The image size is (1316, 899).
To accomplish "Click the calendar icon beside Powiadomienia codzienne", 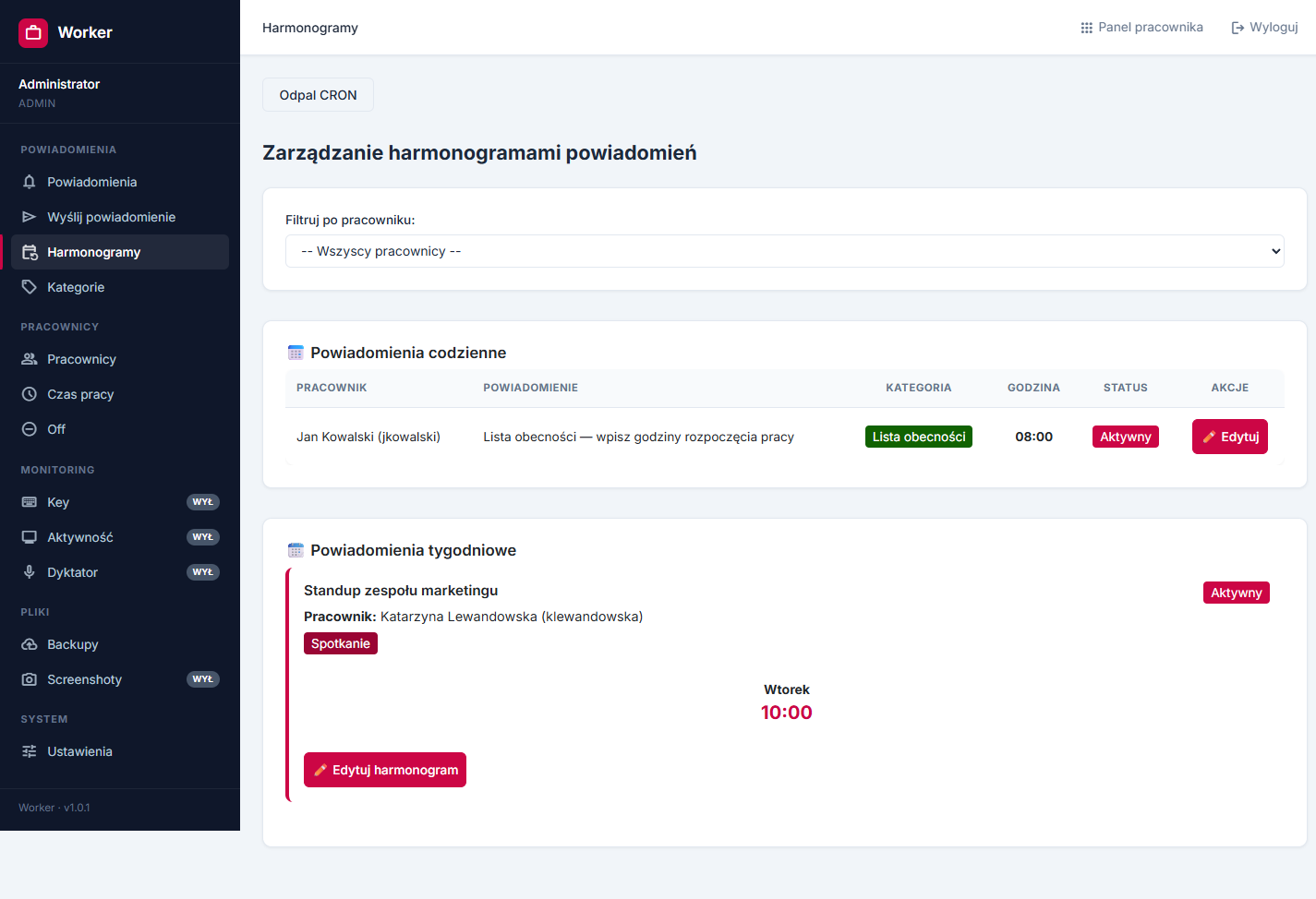I will [296, 353].
